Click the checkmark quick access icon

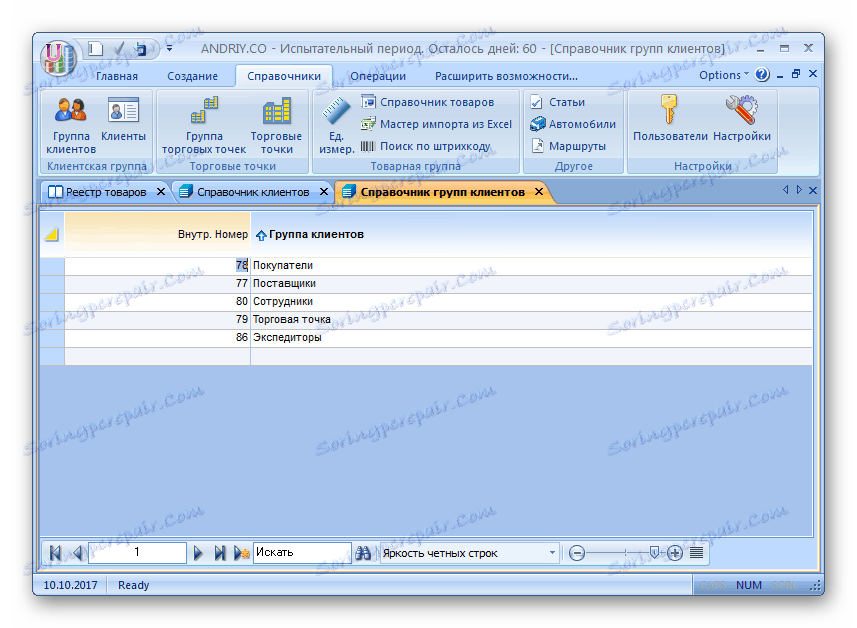pos(119,49)
